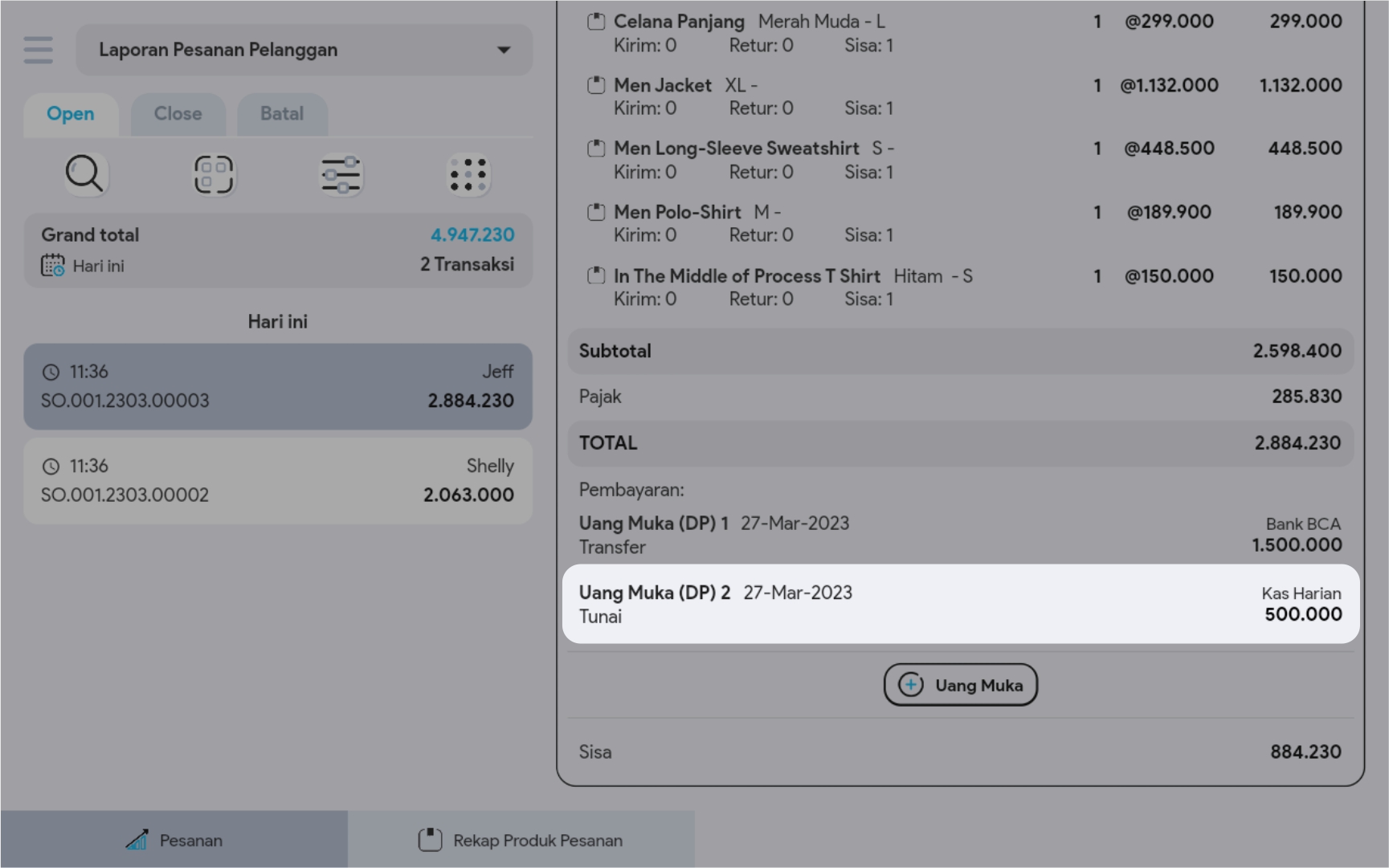Viewport: 1389px width, 868px height.
Task: Select Jeff's order SO.001.2303.00003
Action: [x=278, y=386]
